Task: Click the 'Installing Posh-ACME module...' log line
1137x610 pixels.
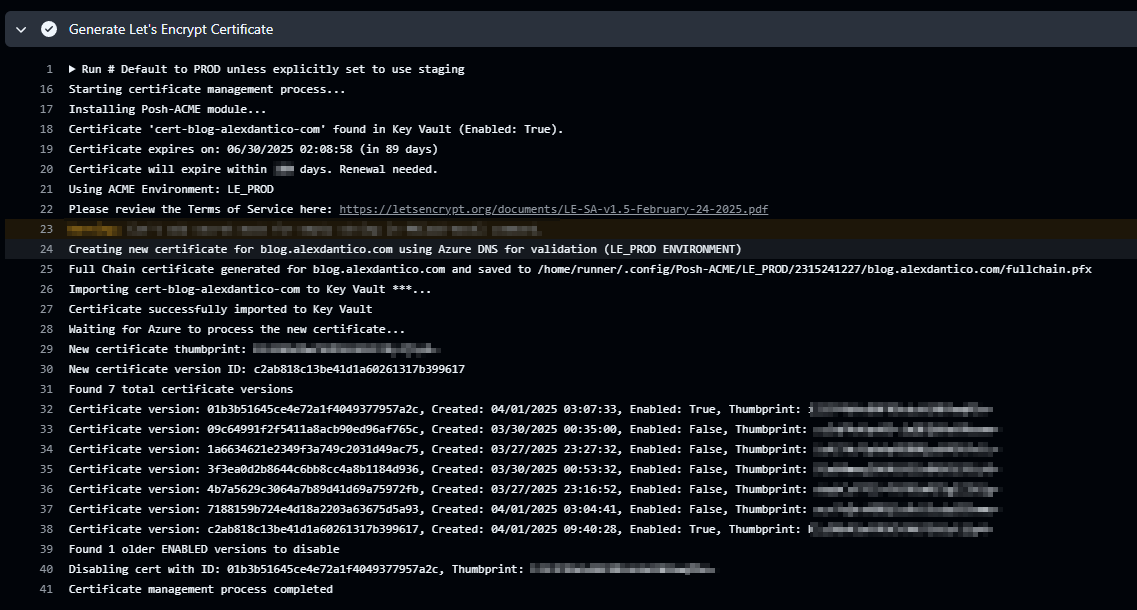Action: coord(167,109)
